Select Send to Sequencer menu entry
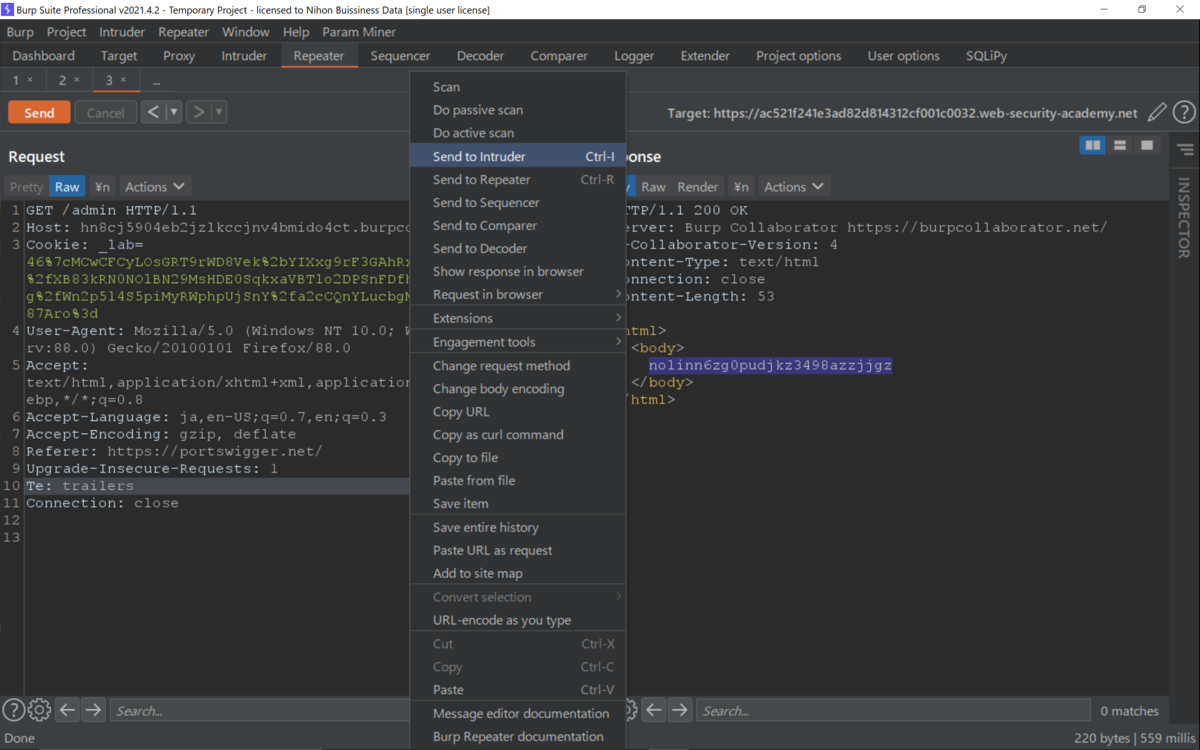The height and width of the screenshot is (750, 1200). pos(518,202)
